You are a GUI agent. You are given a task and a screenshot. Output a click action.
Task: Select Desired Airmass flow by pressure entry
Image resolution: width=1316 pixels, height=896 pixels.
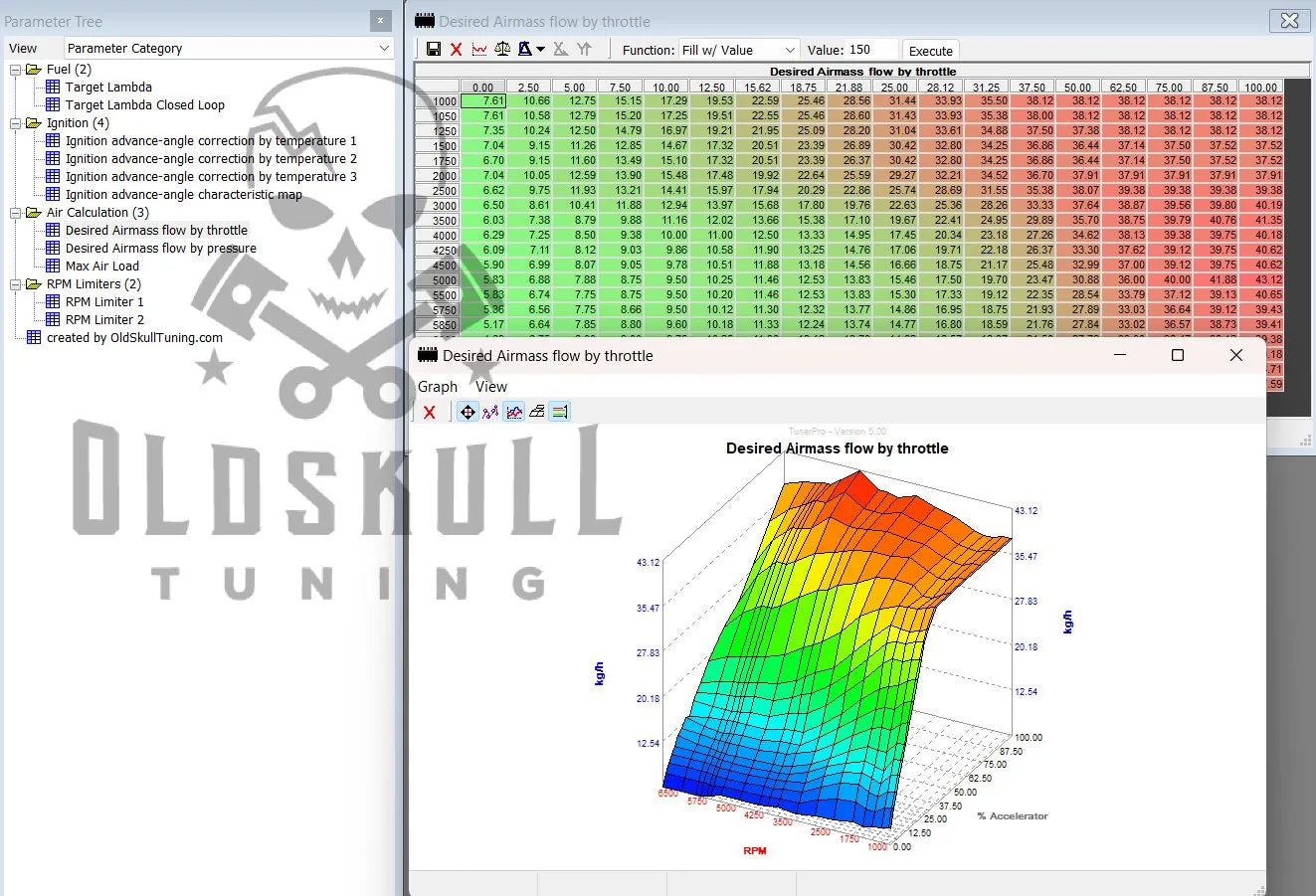pos(161,249)
